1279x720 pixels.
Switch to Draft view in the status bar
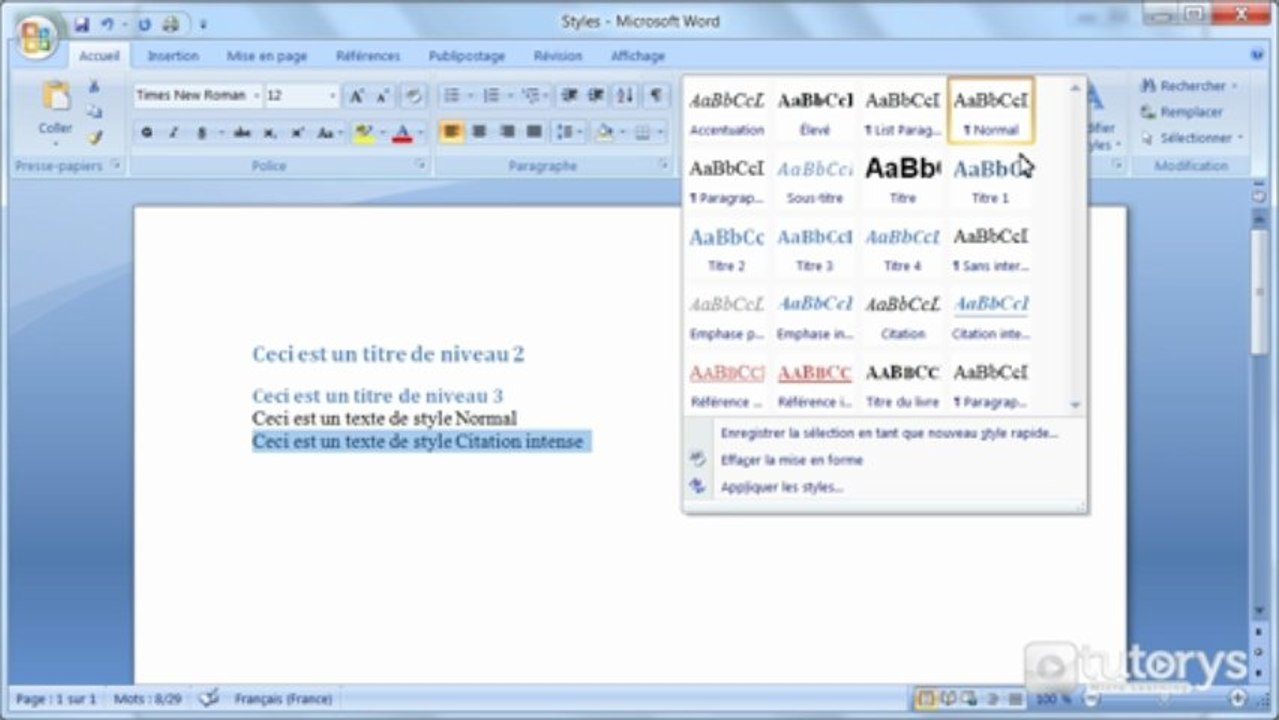tap(1015, 698)
